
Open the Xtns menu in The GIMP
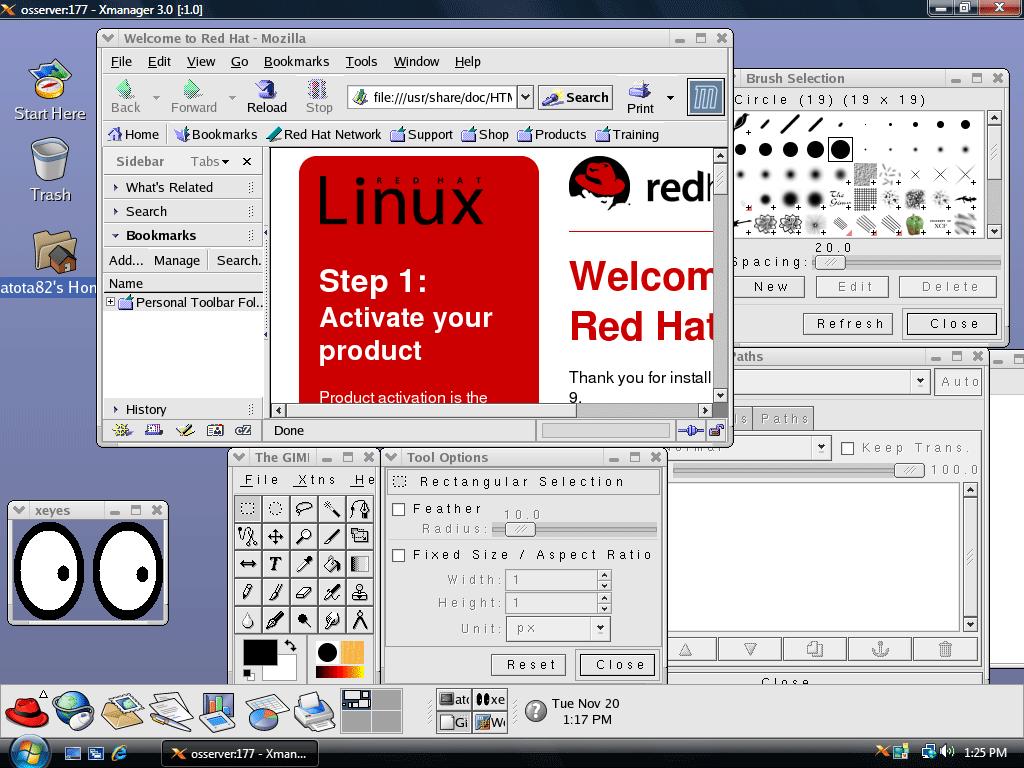point(315,480)
